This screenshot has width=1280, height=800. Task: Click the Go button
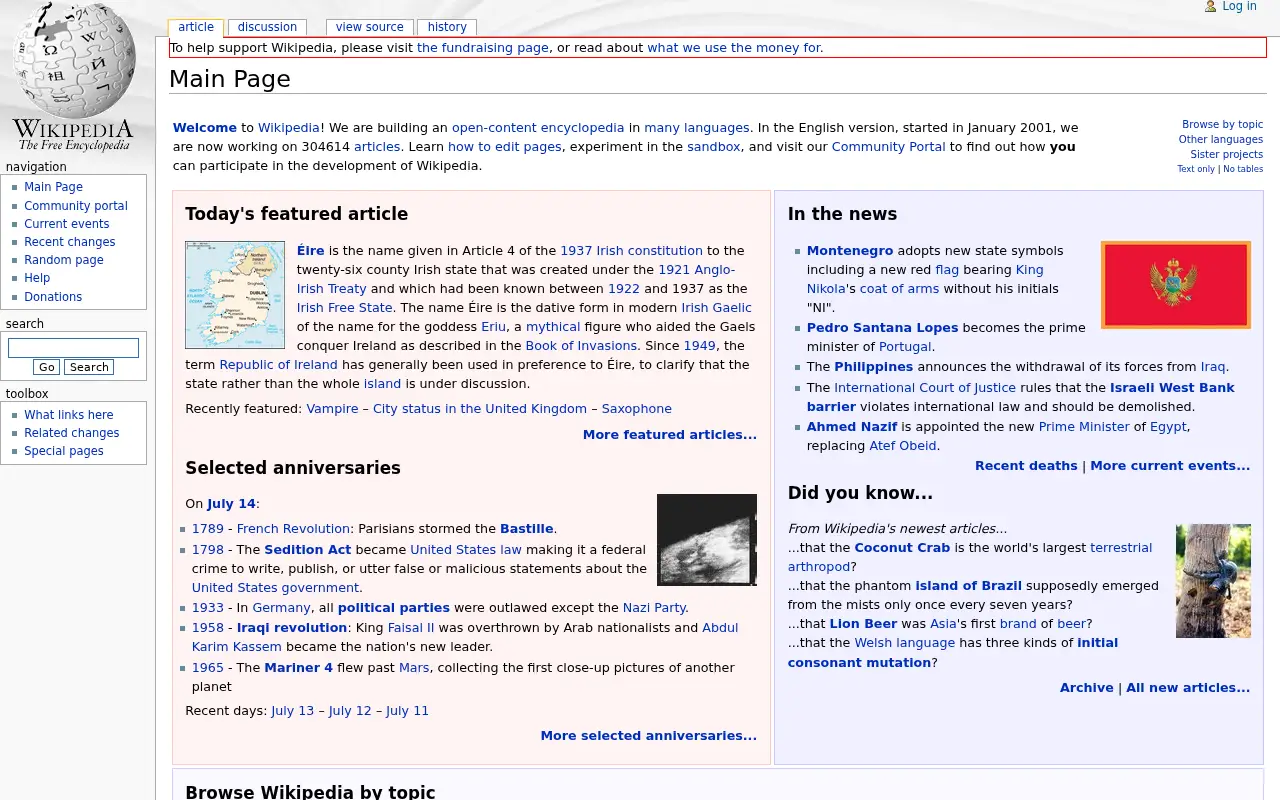(46, 367)
